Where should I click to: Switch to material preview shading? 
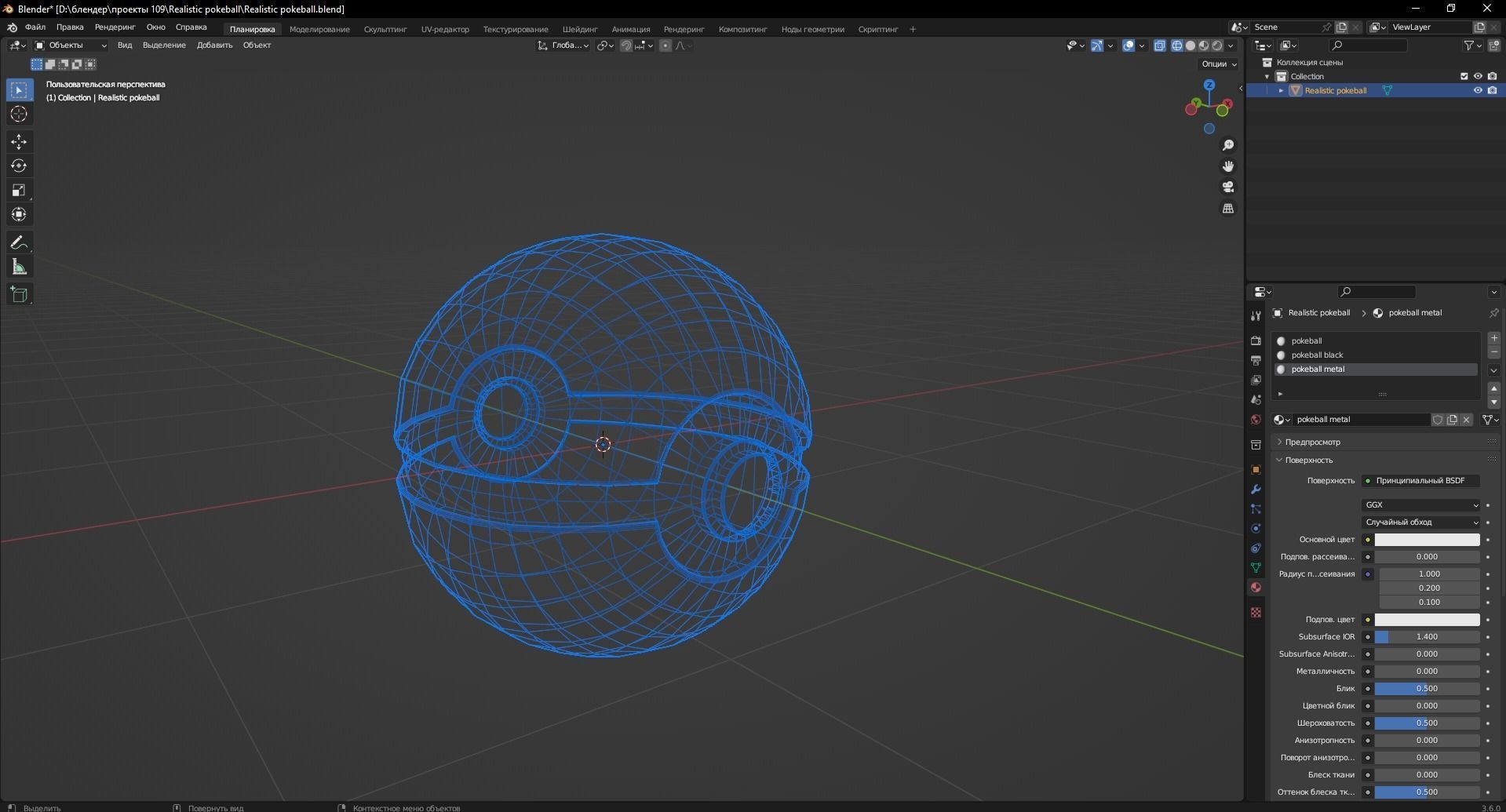coord(1203,46)
